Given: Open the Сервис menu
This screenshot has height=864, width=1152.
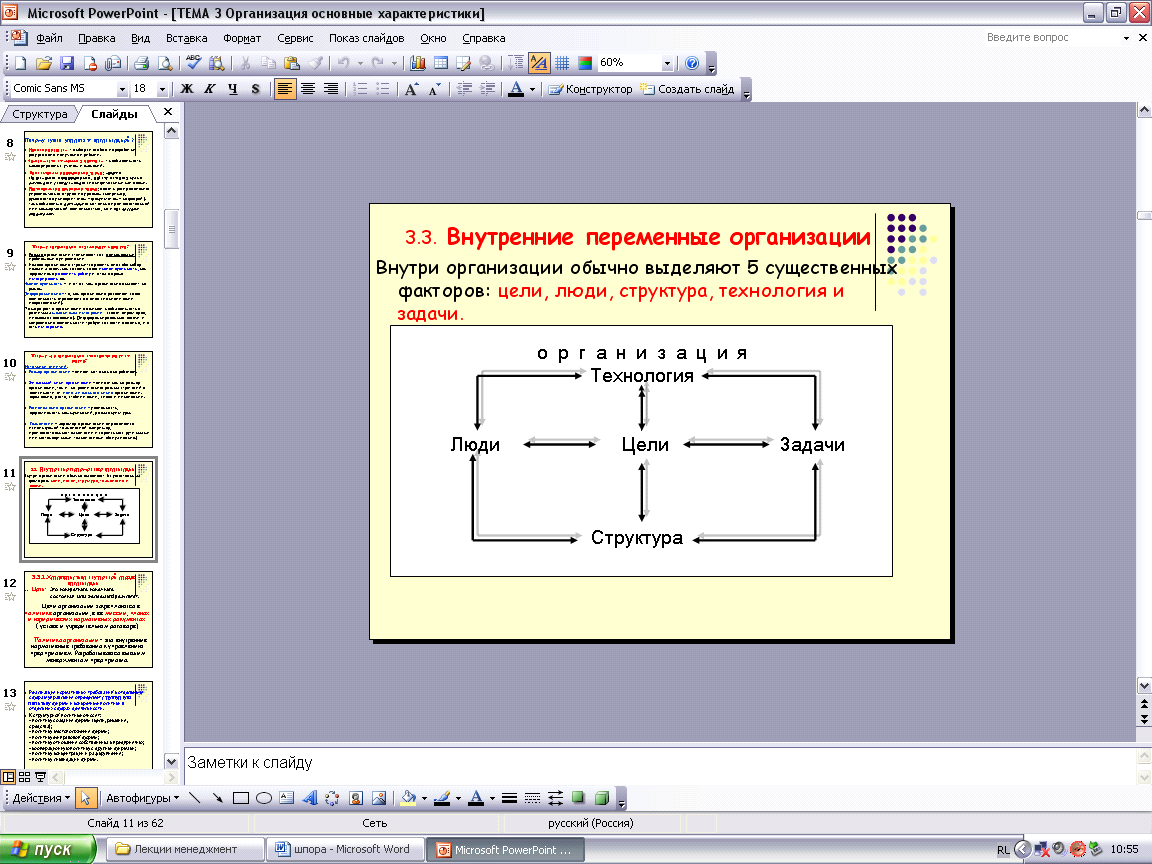Looking at the screenshot, I should pos(295,38).
